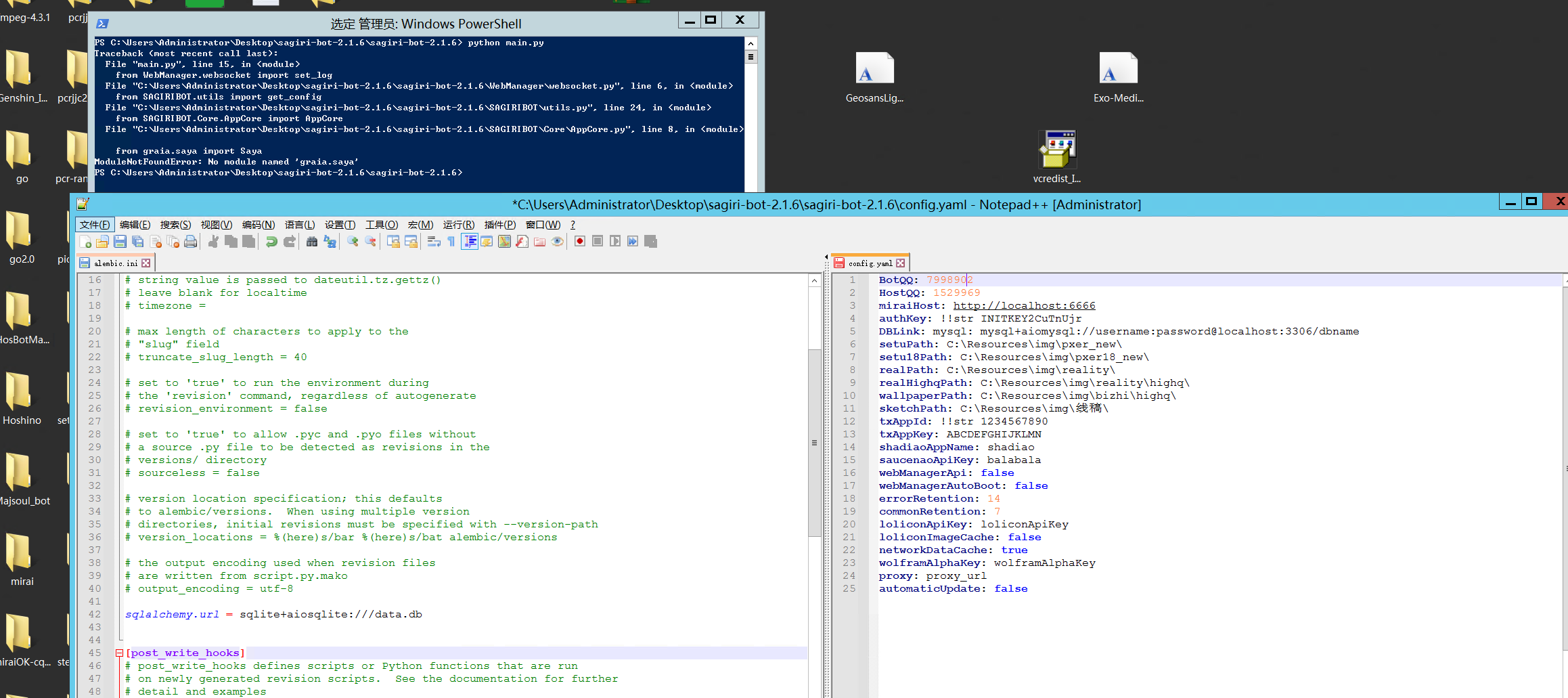Click the Redo toolbar icon
Viewport: 1568px width, 698px height.
(x=289, y=242)
